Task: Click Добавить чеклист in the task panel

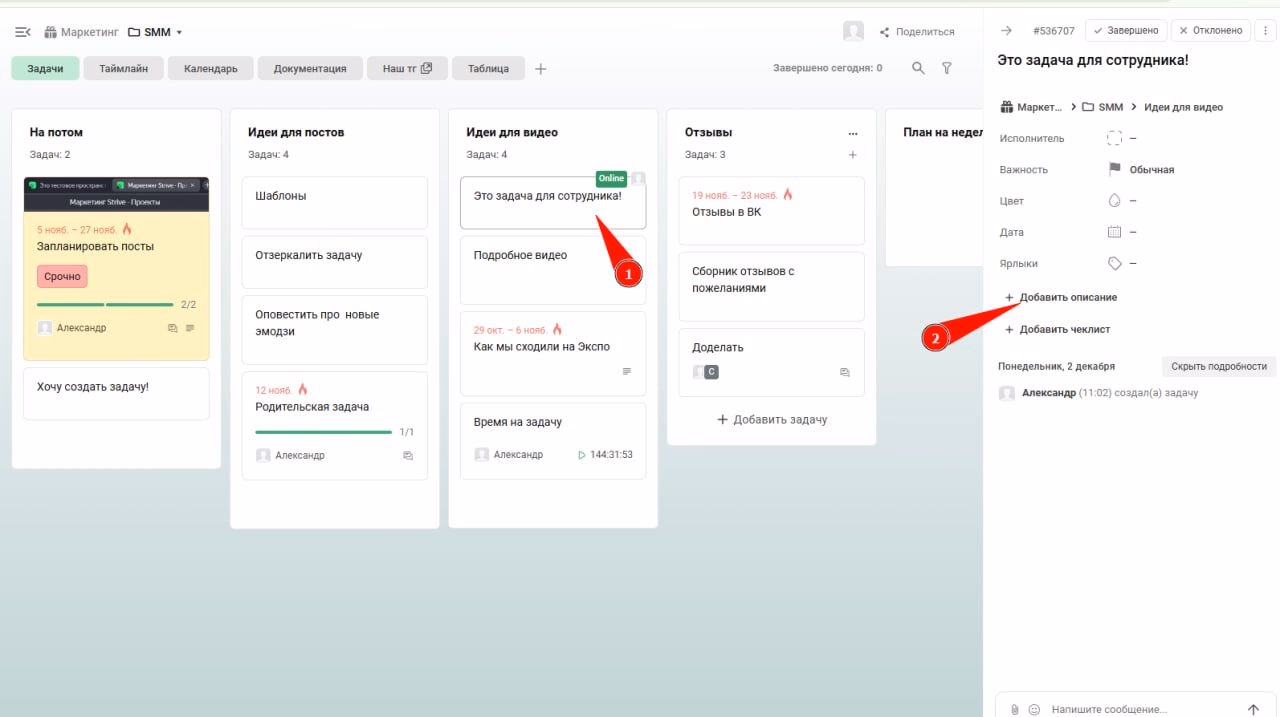Action: (x=1057, y=329)
